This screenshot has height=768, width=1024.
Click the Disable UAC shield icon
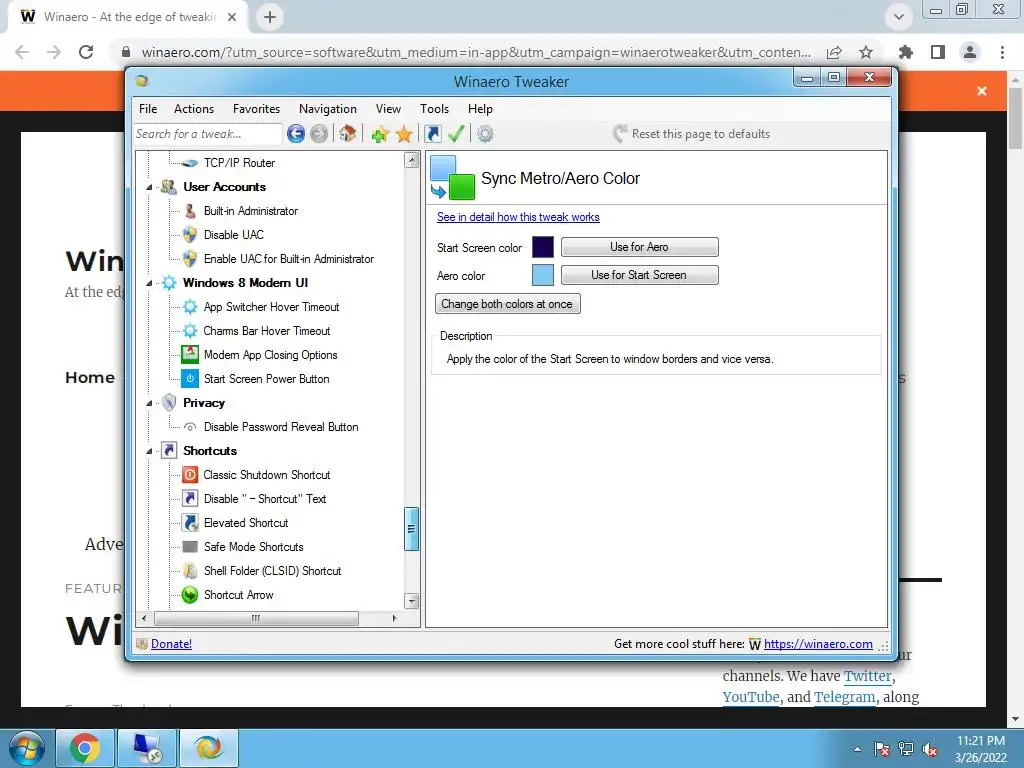[x=189, y=234]
